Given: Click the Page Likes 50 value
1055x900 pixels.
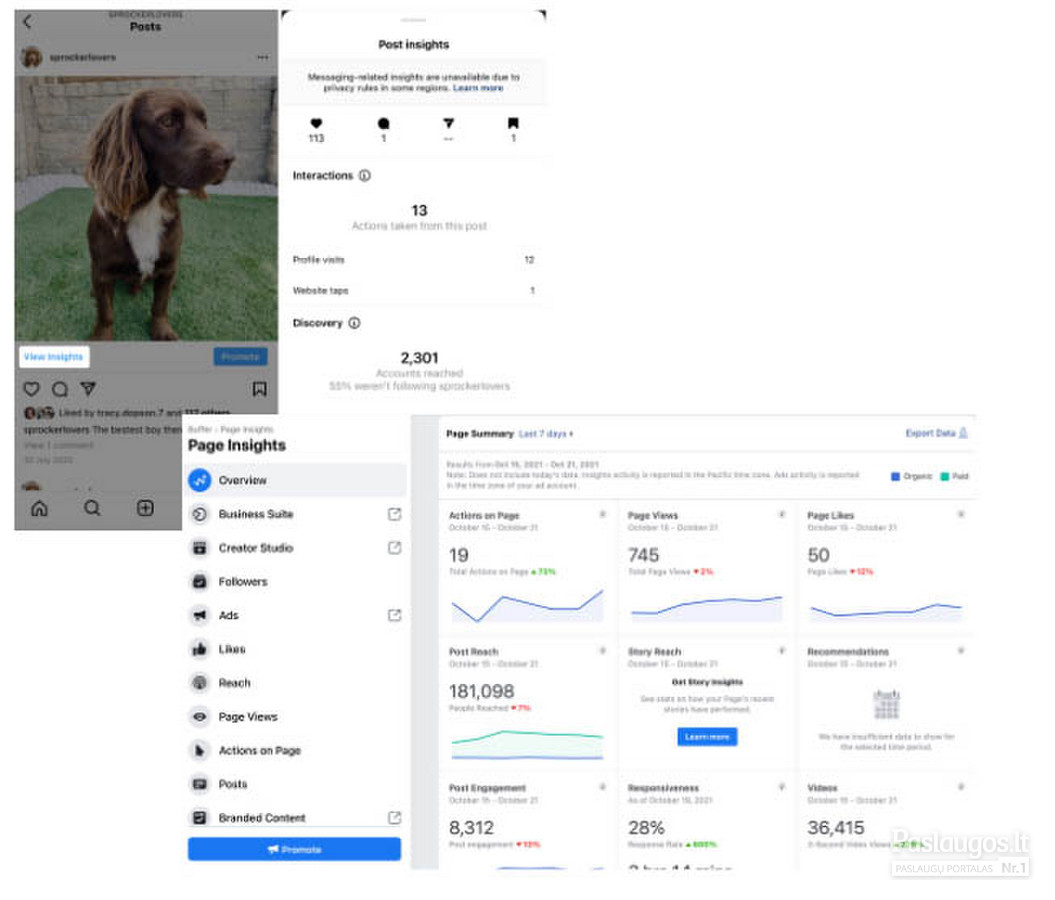Looking at the screenshot, I should [818, 556].
